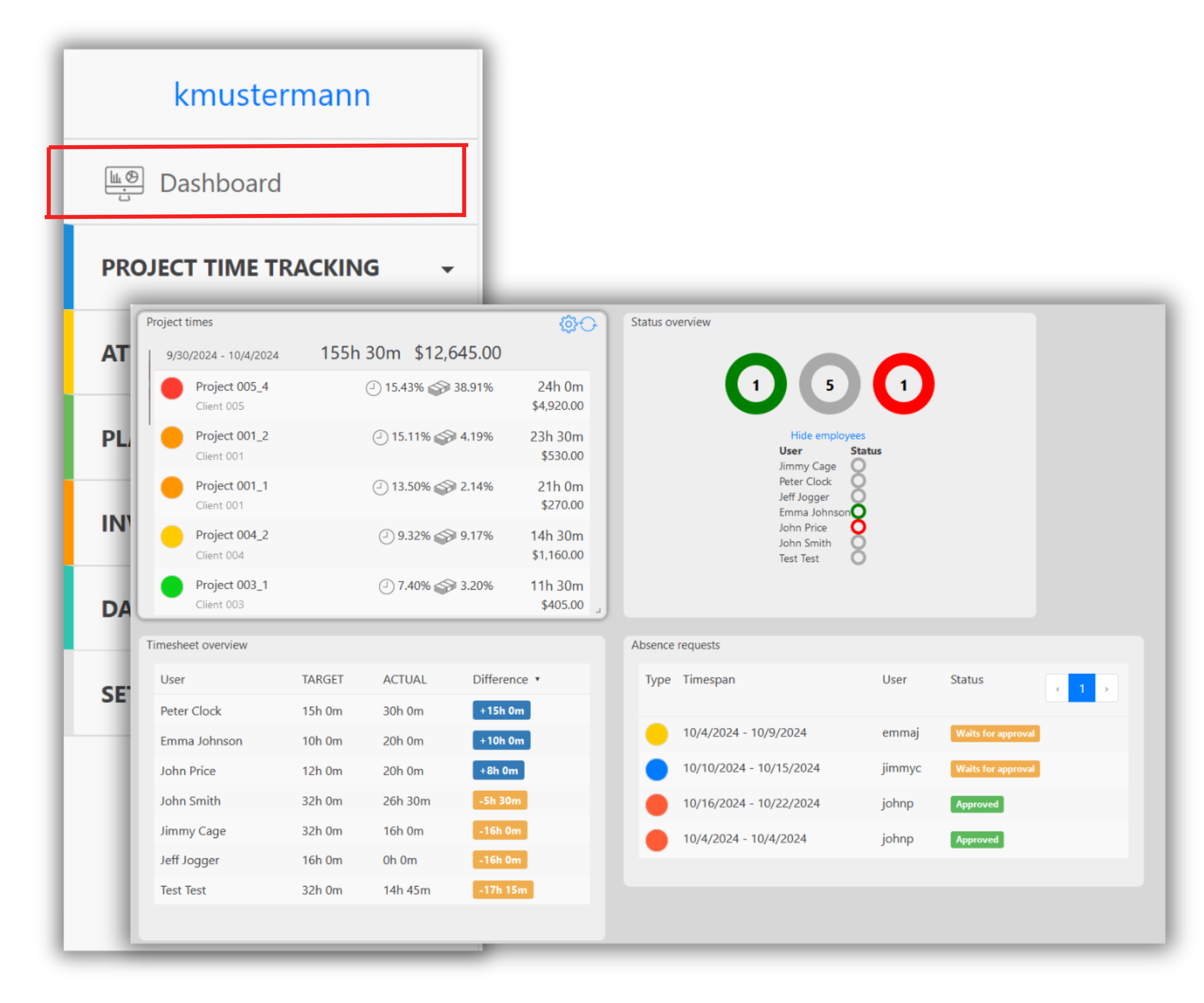Click Emma Johnson's green status circle
This screenshot has width=1204, height=1003.
[x=858, y=511]
